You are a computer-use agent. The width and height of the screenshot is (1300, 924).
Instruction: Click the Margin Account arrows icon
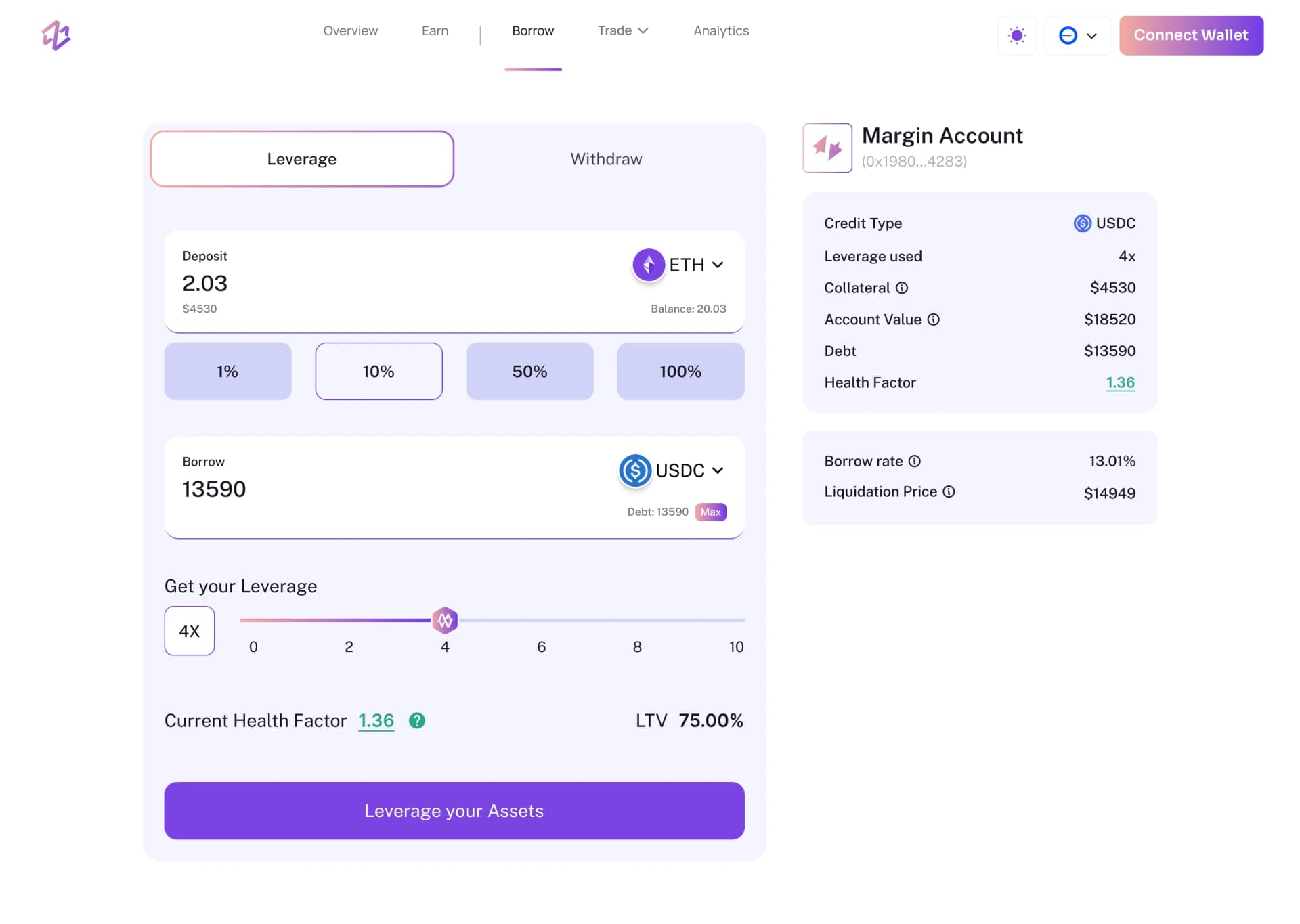coord(827,148)
